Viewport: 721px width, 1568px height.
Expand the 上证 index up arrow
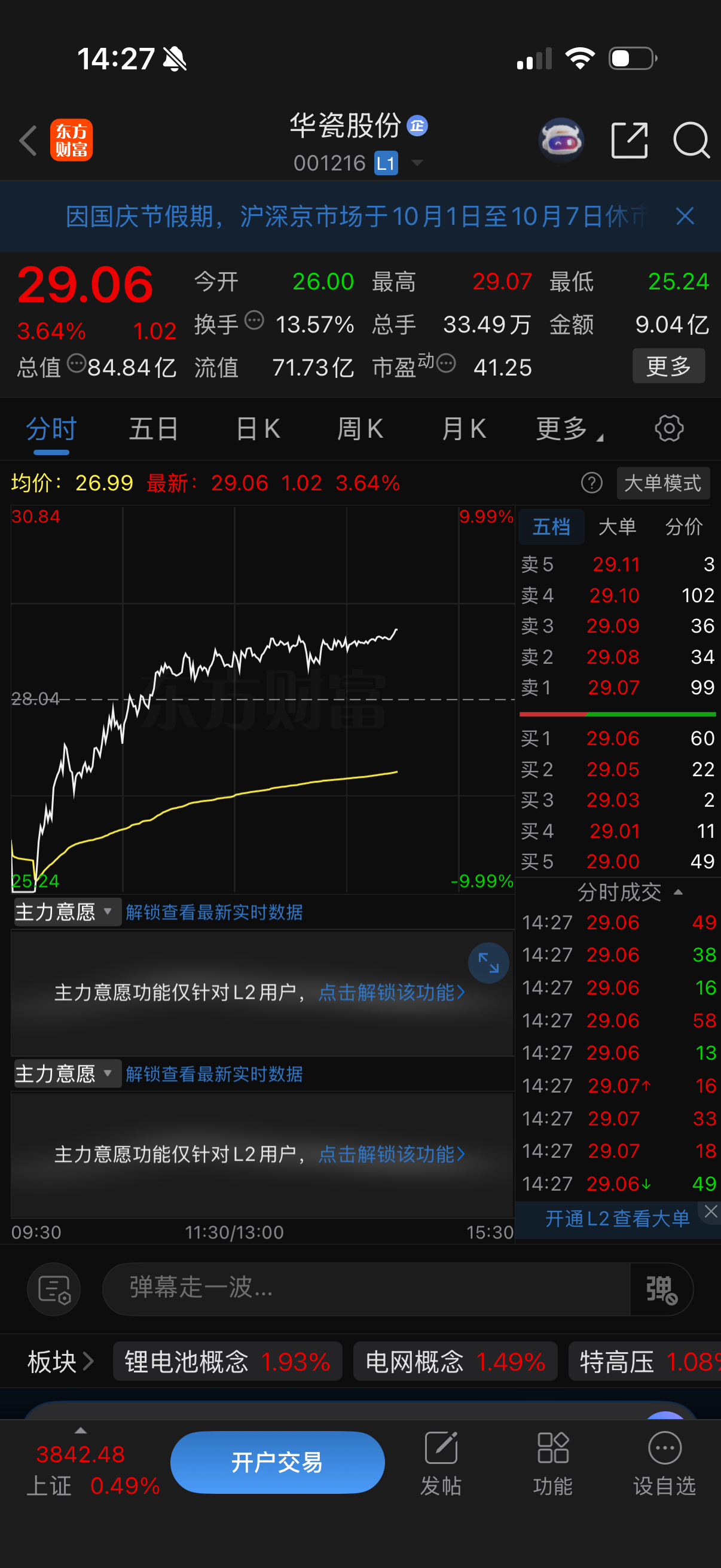coord(80,1430)
